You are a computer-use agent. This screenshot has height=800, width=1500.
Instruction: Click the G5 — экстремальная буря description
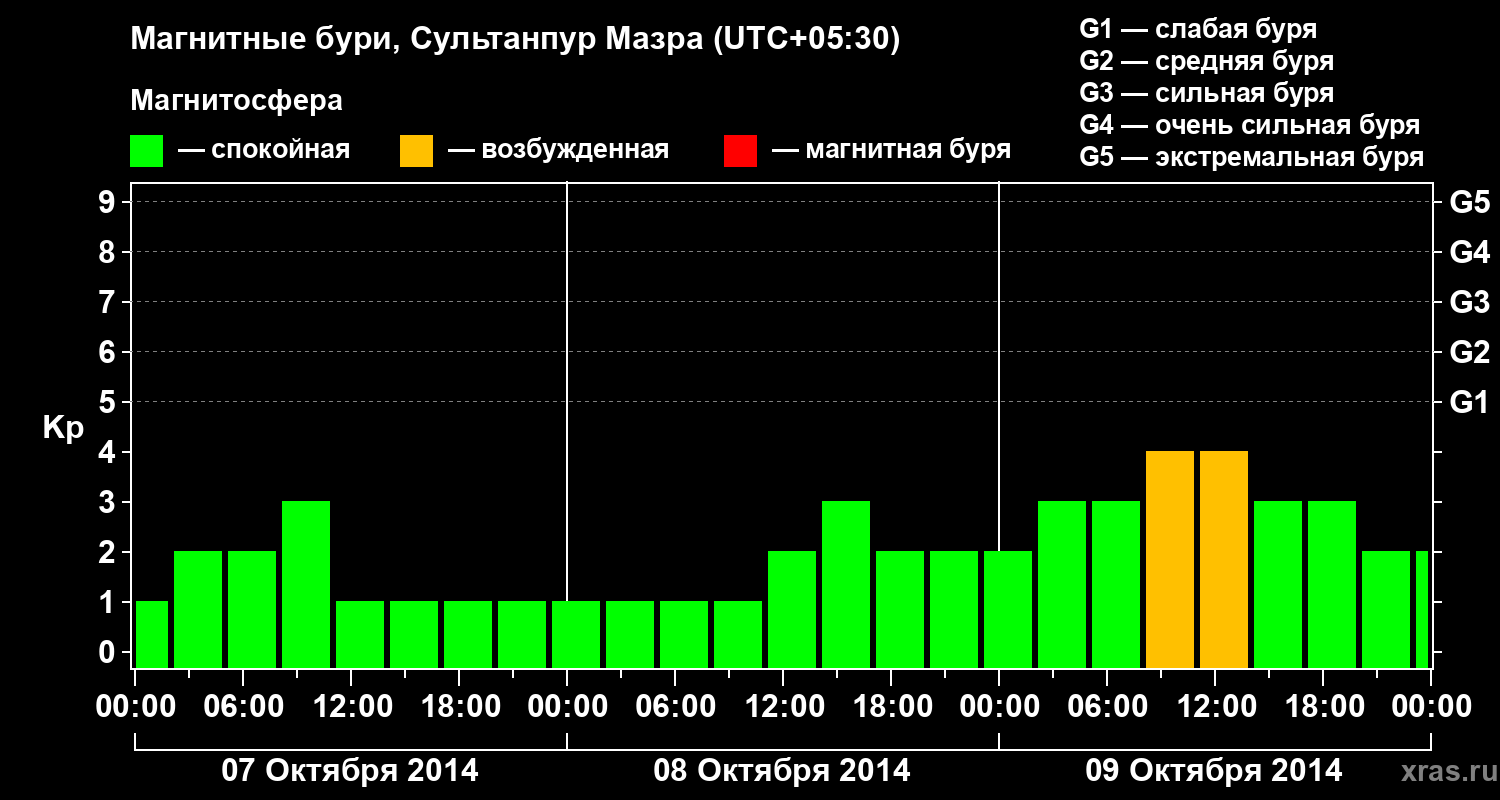pyautogui.click(x=1251, y=157)
